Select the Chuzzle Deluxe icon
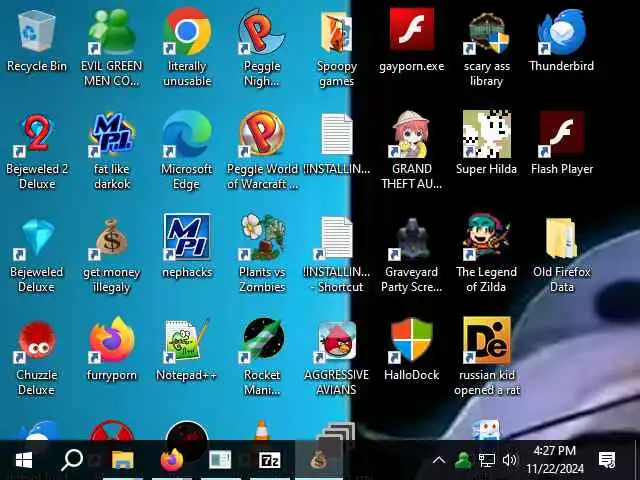640x480 pixels. point(36,341)
